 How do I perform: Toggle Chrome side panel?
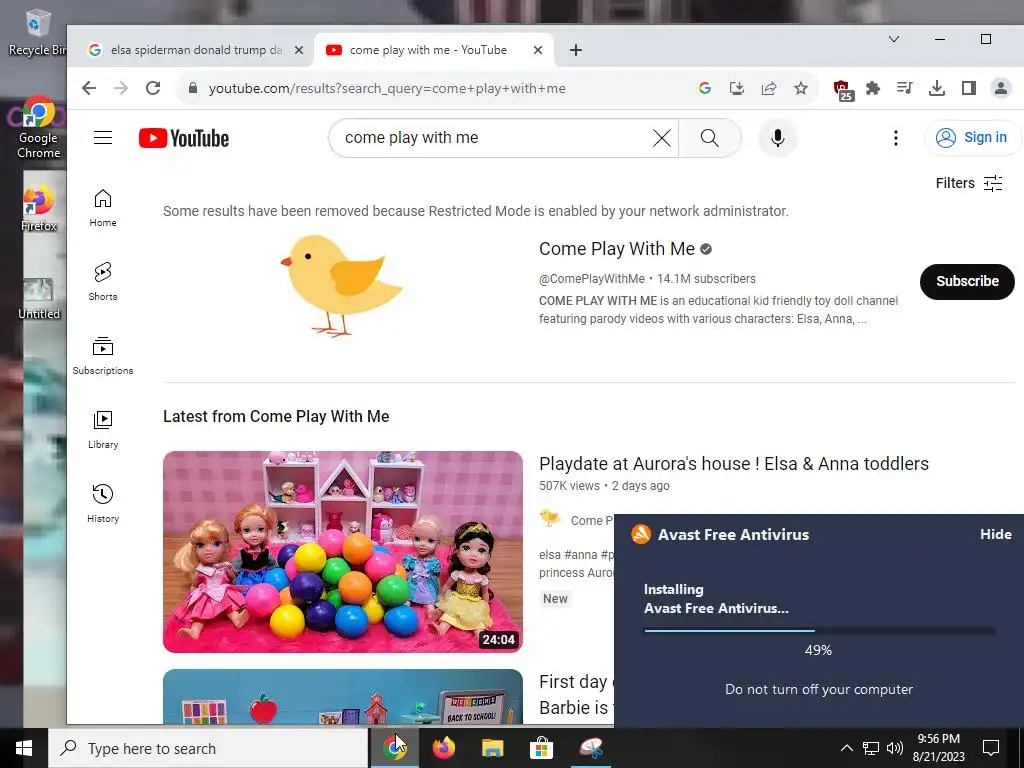pos(969,88)
